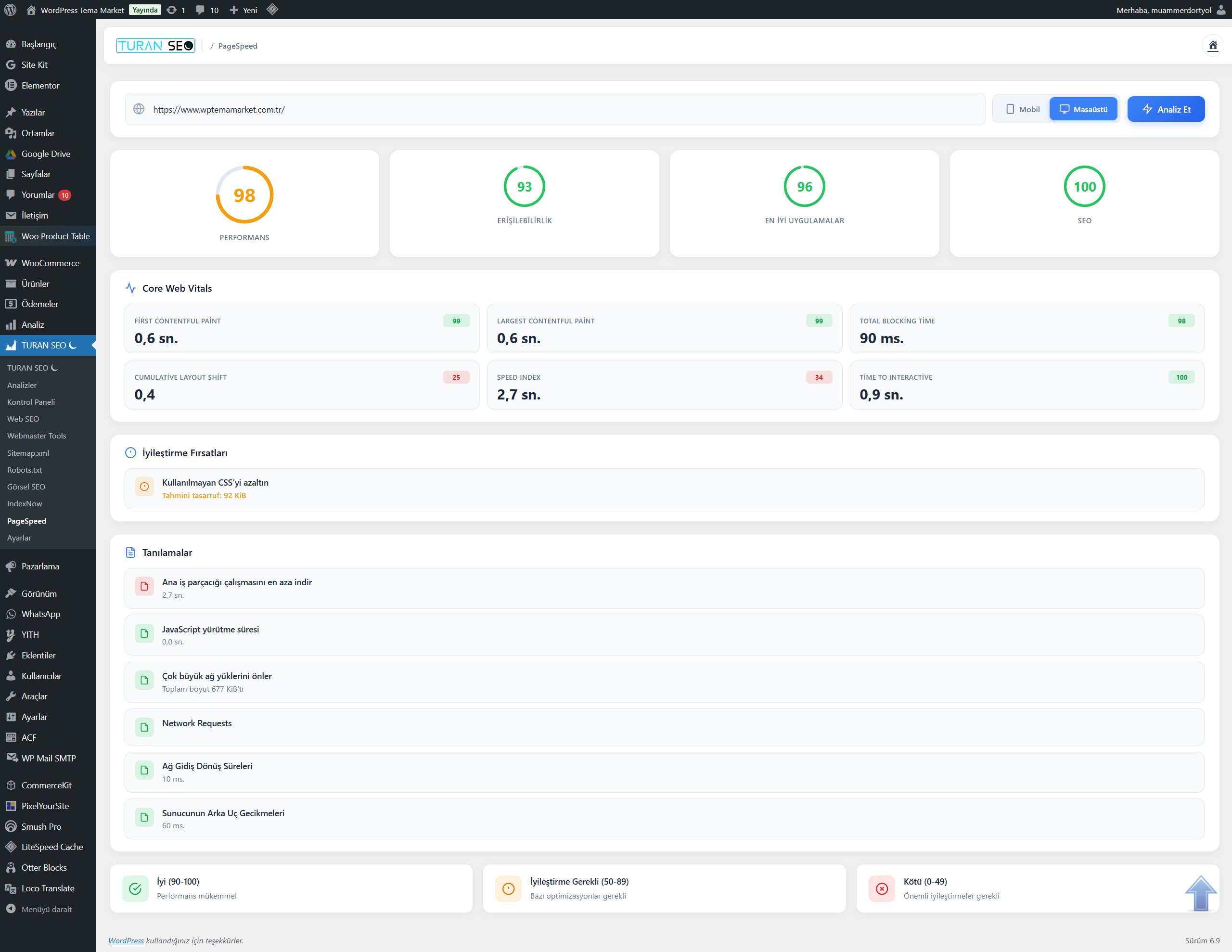Open the WordPress logo menu
Viewport: 1232px width, 952px height.
(x=10, y=10)
